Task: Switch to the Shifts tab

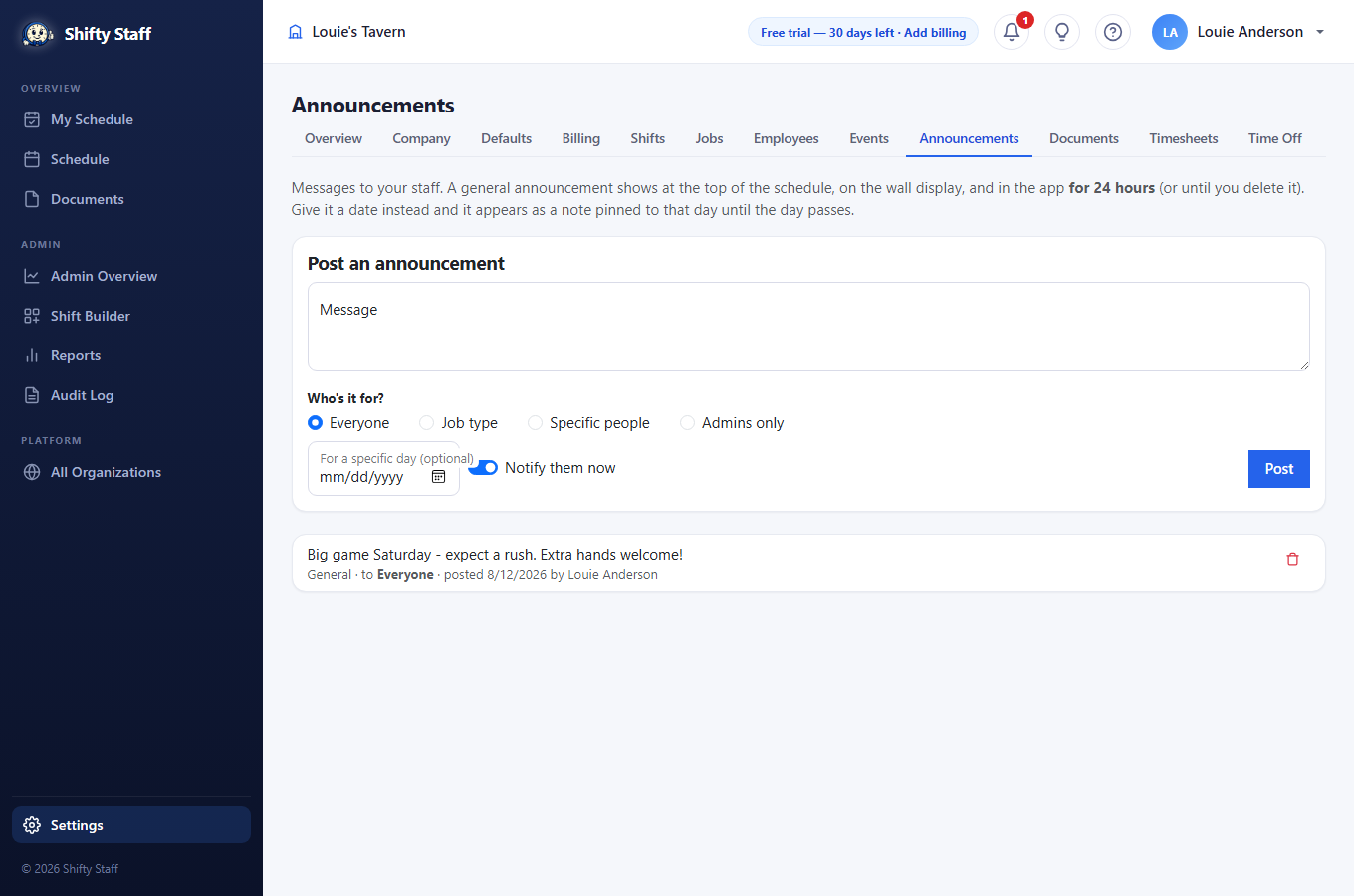Action: pos(647,138)
